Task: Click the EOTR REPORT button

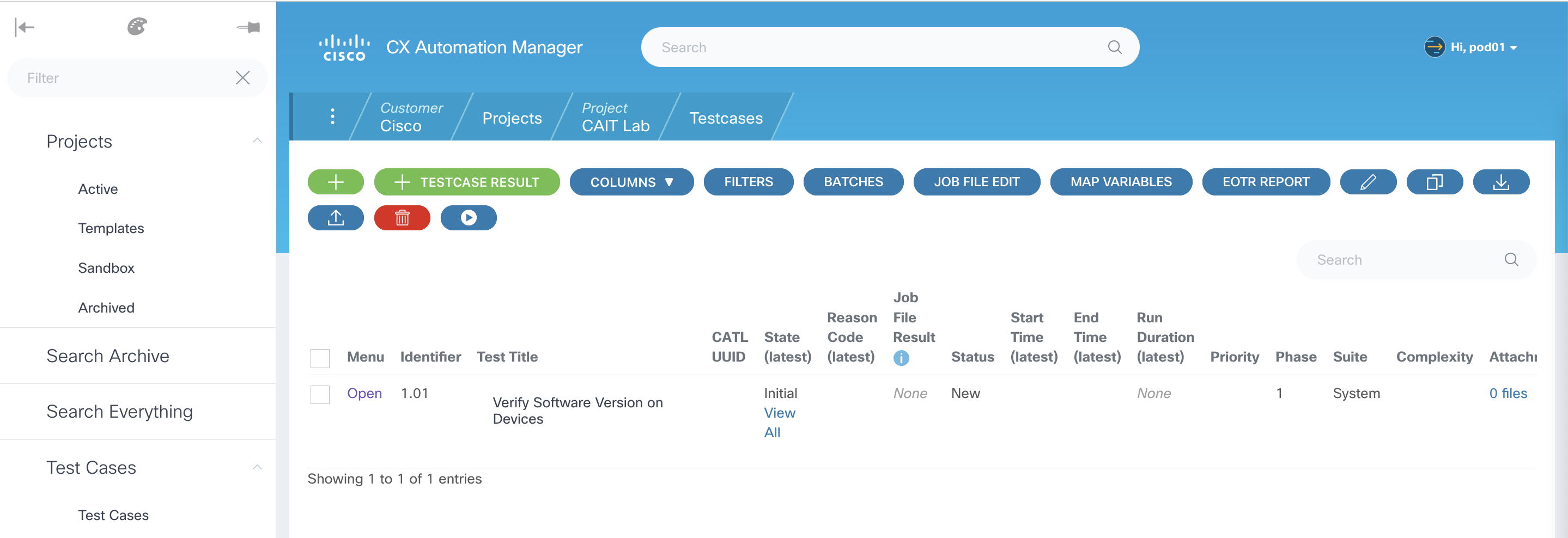Action: pyautogui.click(x=1265, y=182)
